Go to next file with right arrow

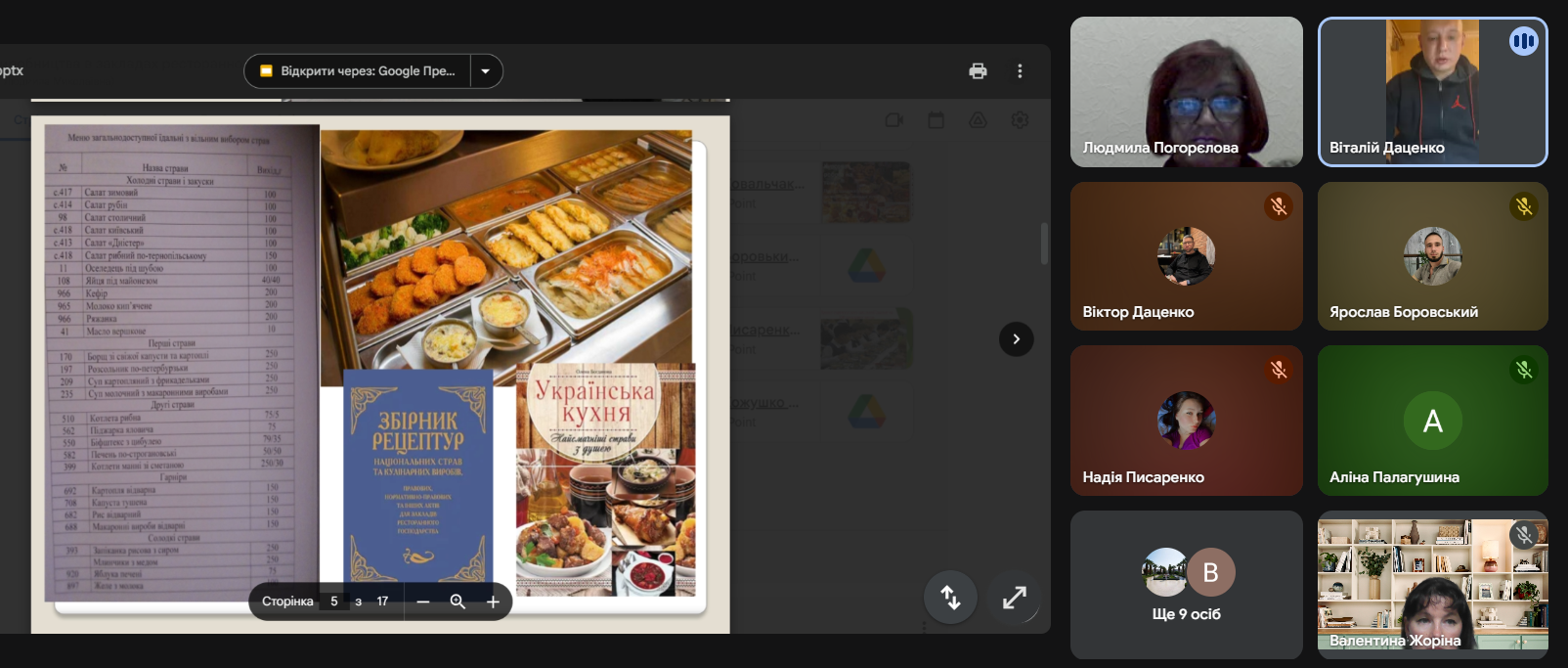tap(1016, 339)
